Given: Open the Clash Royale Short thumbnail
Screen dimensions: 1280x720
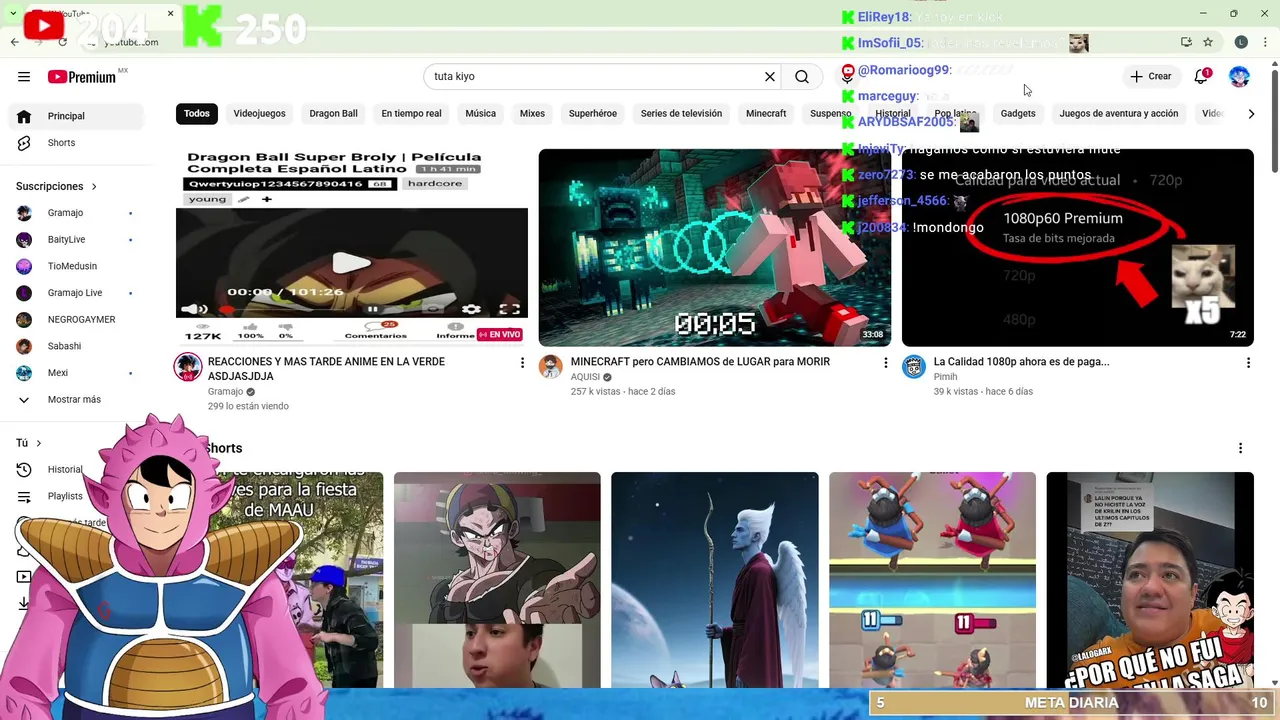Looking at the screenshot, I should tap(932, 580).
